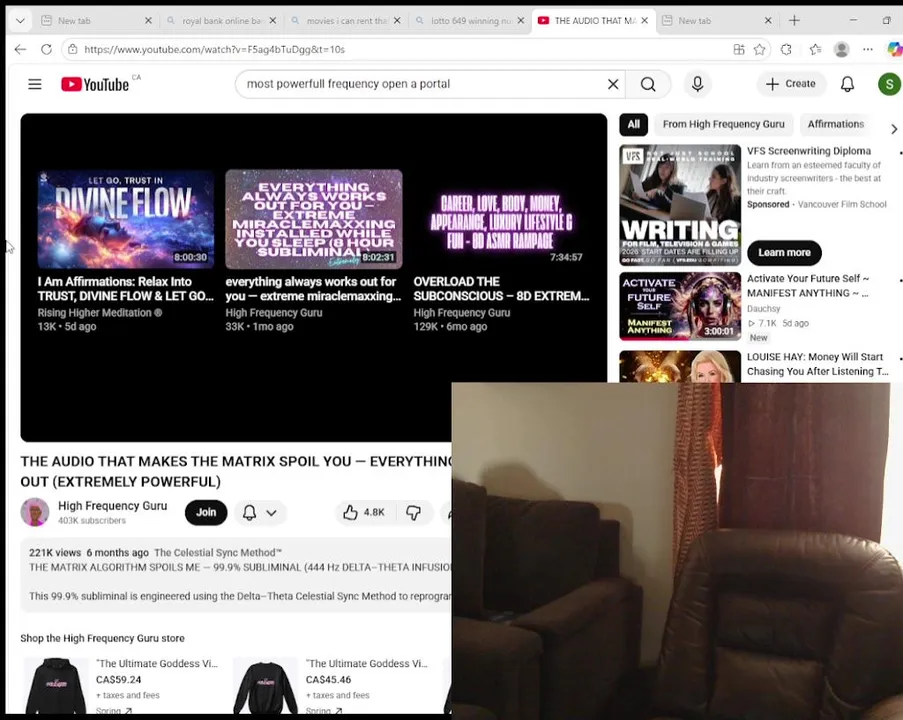Open OVERLOAD THE SUBCONSCIOUS video title
903x720 pixels.
[x=501, y=289]
